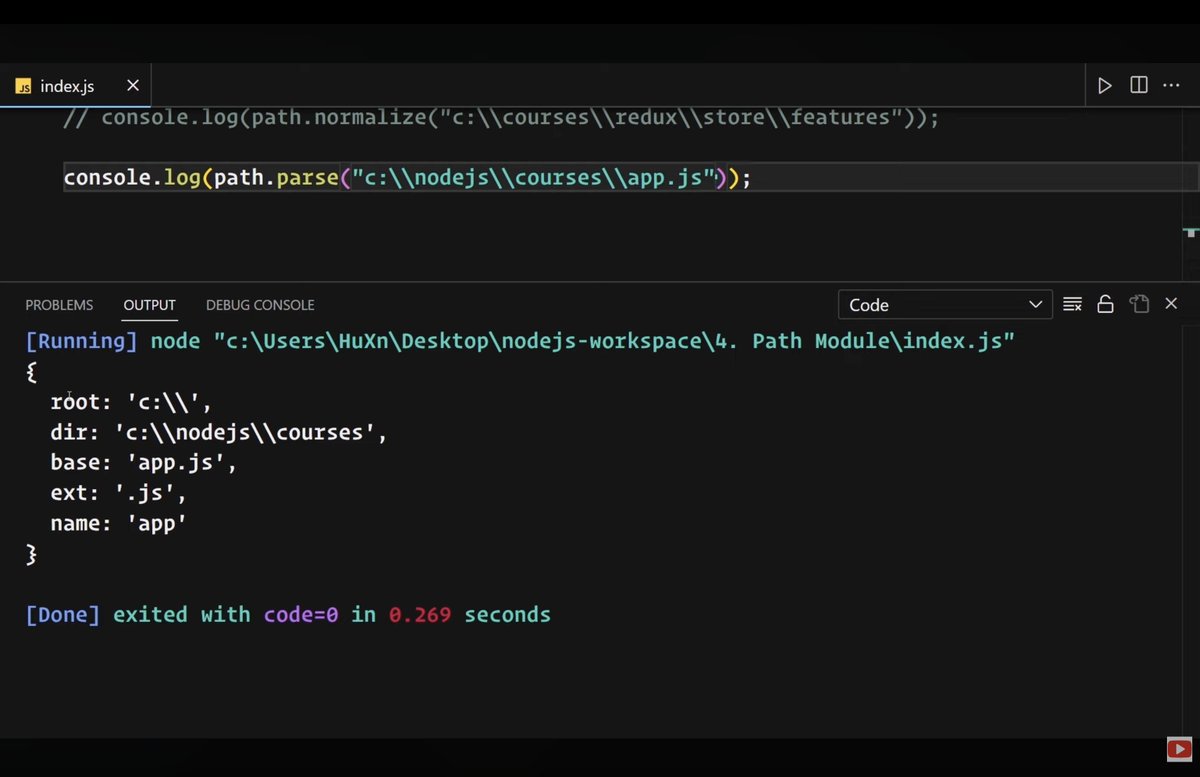The height and width of the screenshot is (777, 1200).
Task: Click the "[Done] exited with code=0" line
Action: coord(288,614)
